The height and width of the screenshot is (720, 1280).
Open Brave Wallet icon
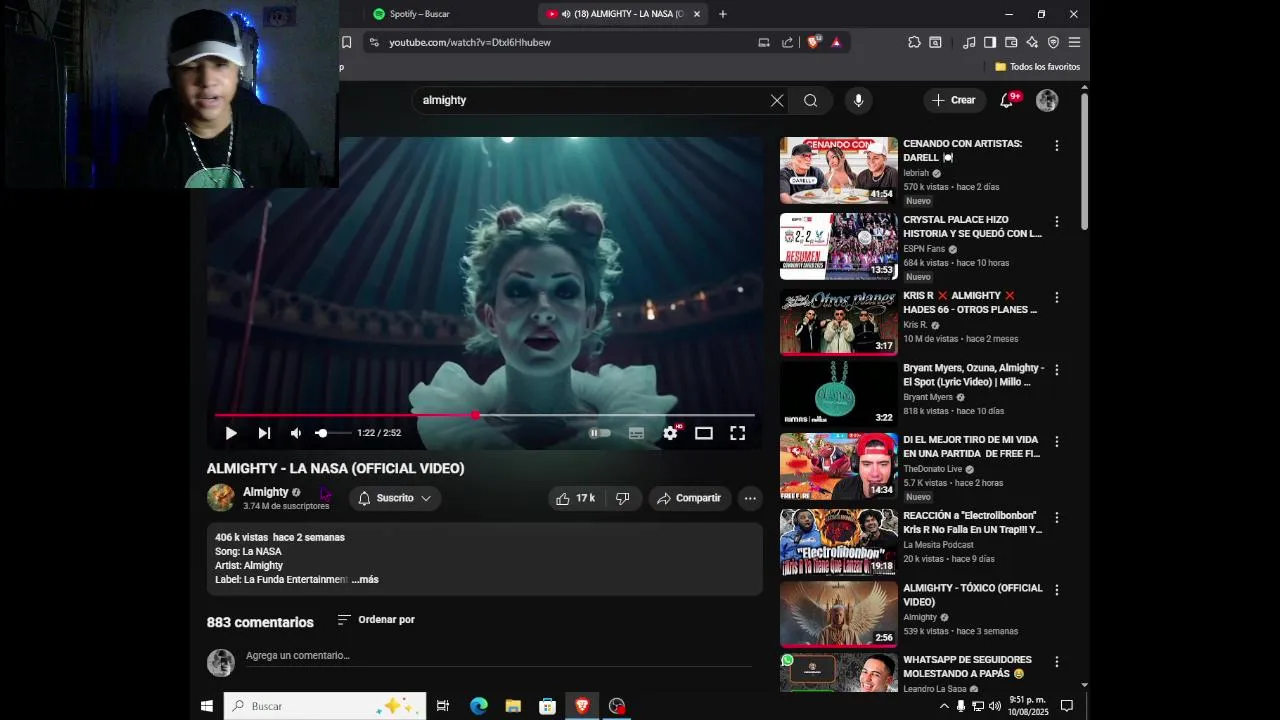pos(1011,42)
